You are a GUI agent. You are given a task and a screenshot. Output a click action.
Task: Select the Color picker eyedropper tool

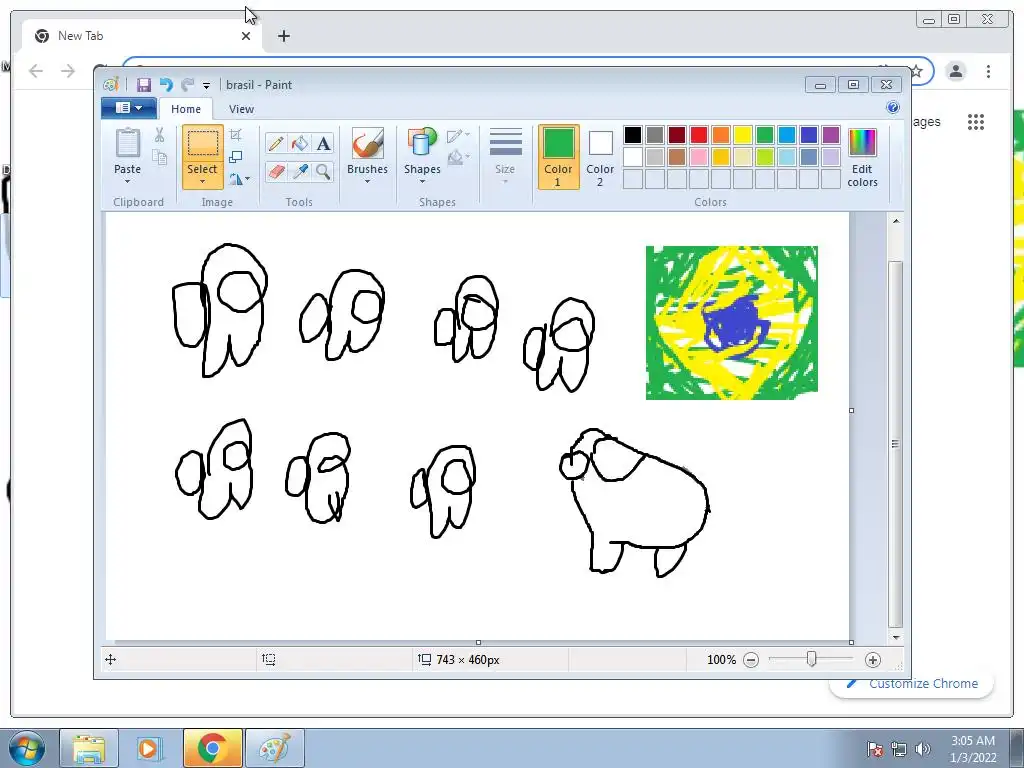300,171
